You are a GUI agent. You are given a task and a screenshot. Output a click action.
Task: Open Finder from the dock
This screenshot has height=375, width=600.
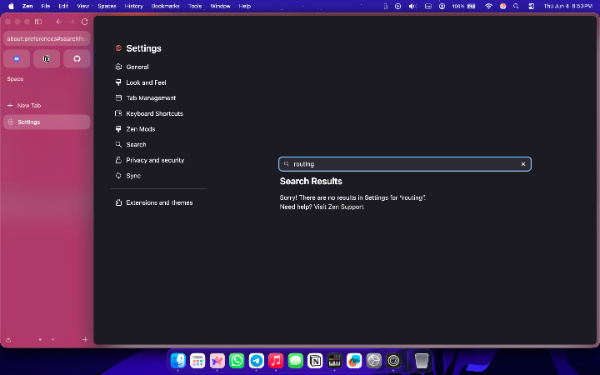click(178, 360)
